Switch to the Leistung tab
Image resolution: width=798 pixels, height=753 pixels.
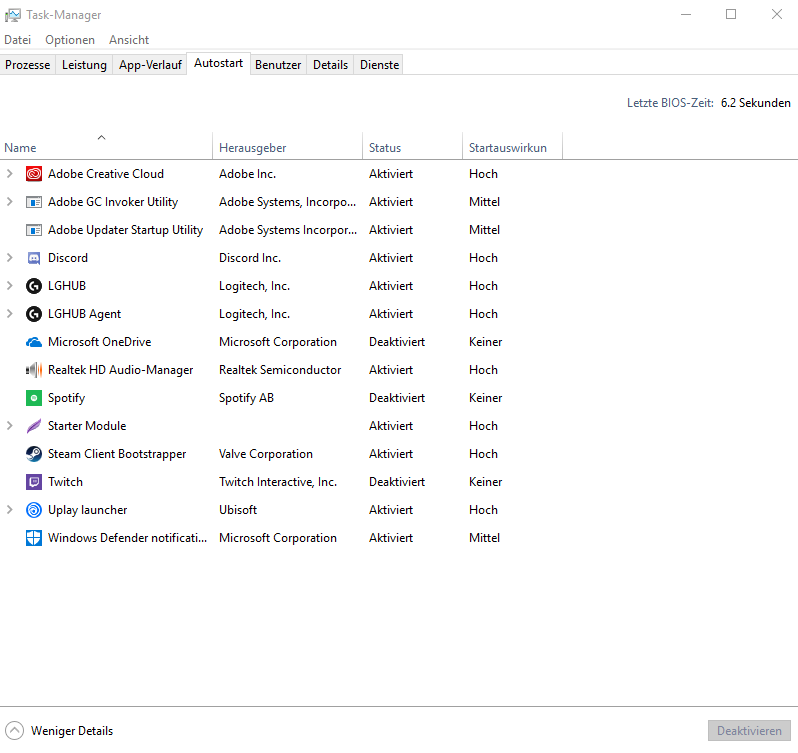click(x=84, y=65)
